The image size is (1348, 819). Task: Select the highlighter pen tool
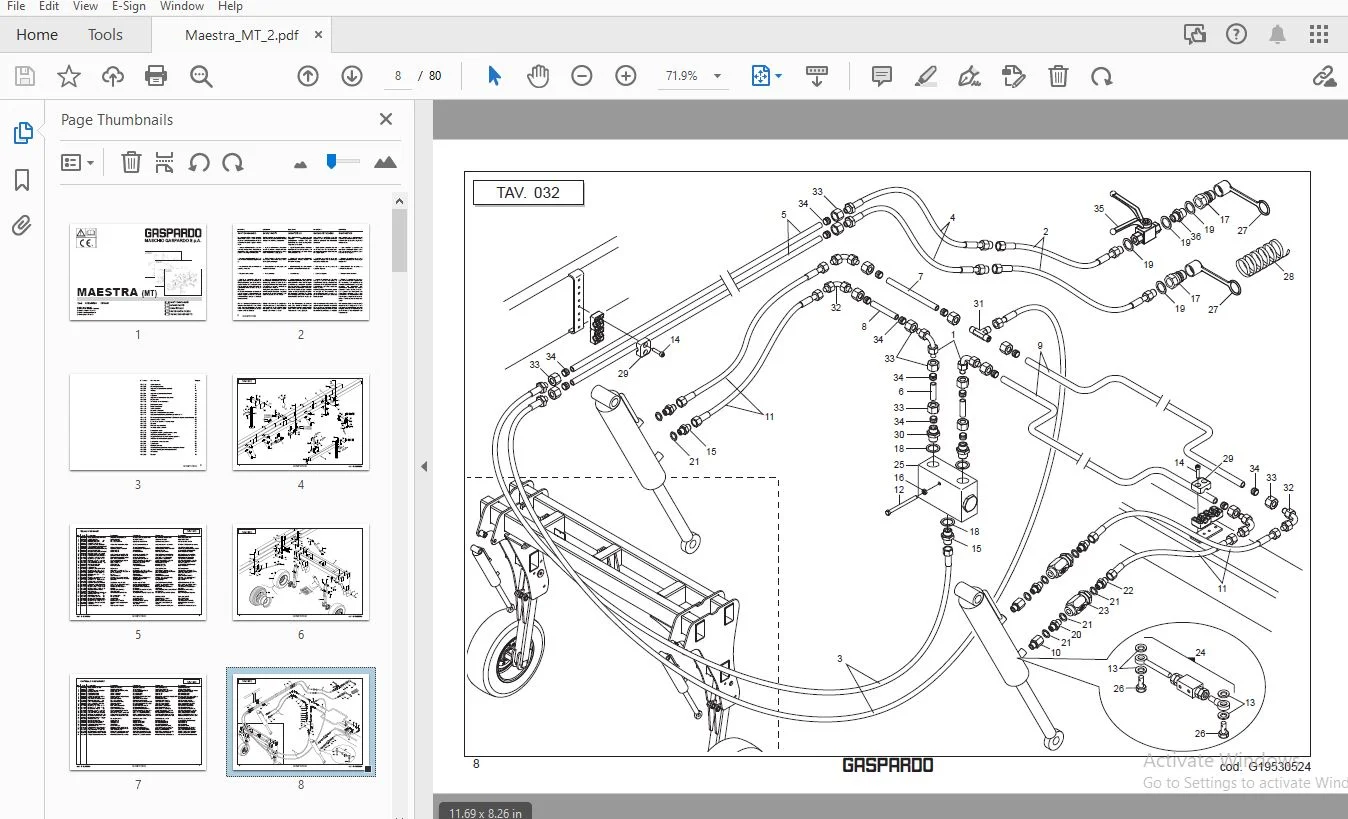(926, 76)
